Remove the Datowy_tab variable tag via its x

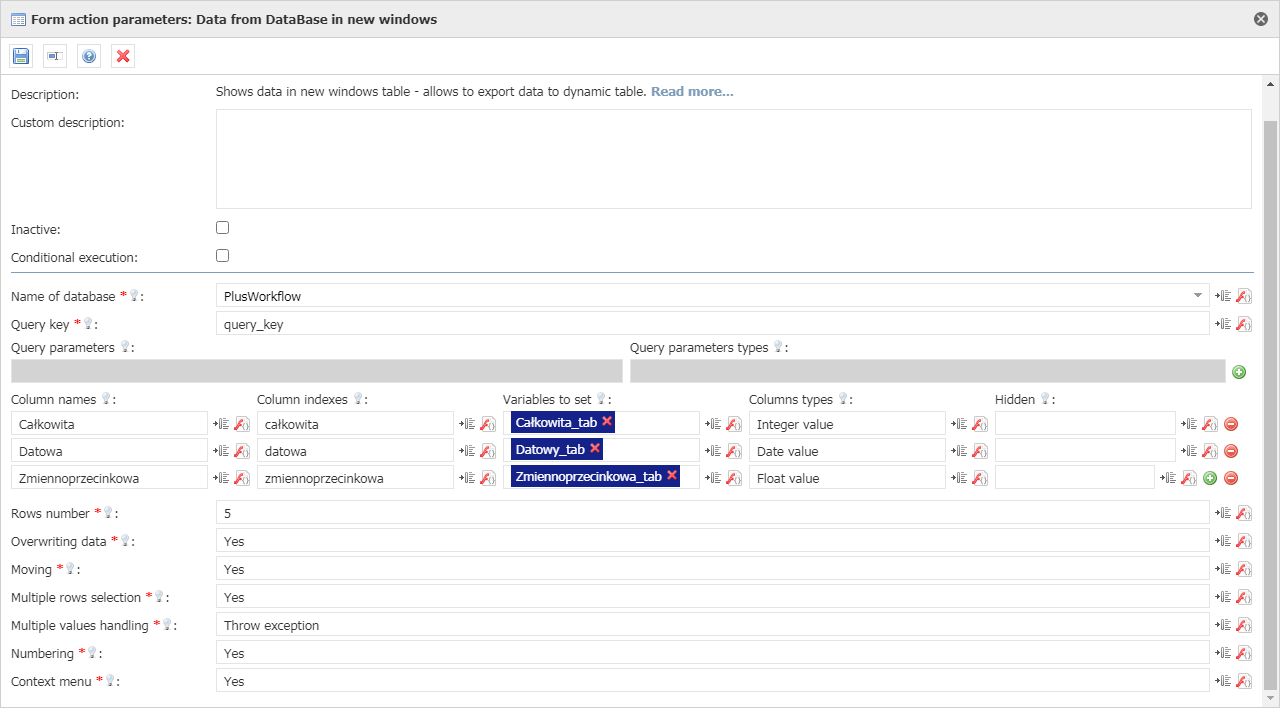pos(595,449)
